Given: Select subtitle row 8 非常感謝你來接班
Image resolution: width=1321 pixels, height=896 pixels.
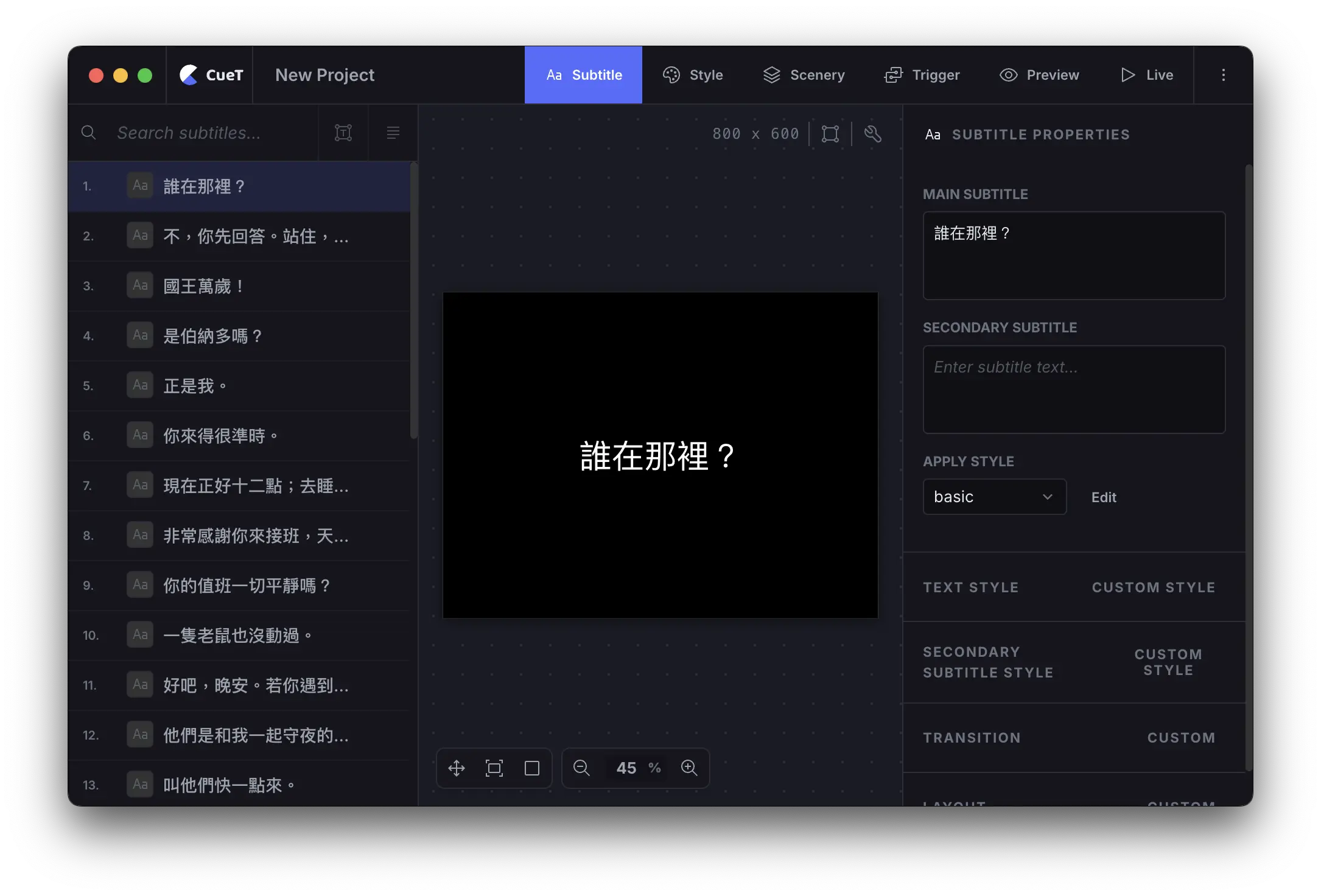Looking at the screenshot, I should pos(239,536).
